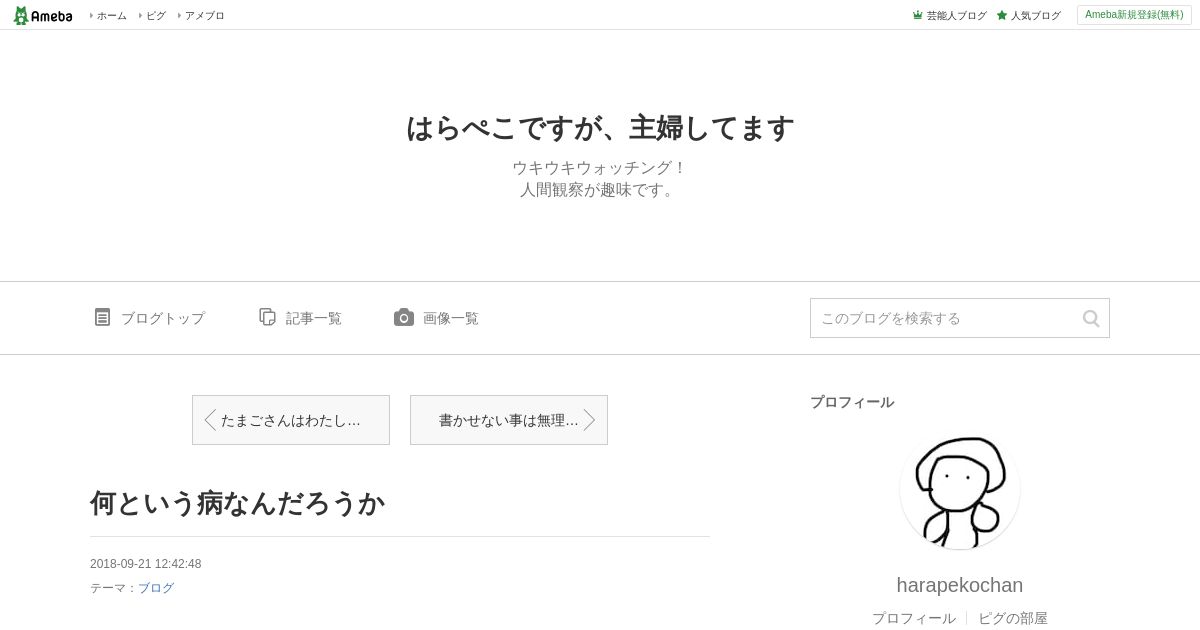Click the star icon beside 人気ブログ

pyautogui.click(x=1001, y=15)
